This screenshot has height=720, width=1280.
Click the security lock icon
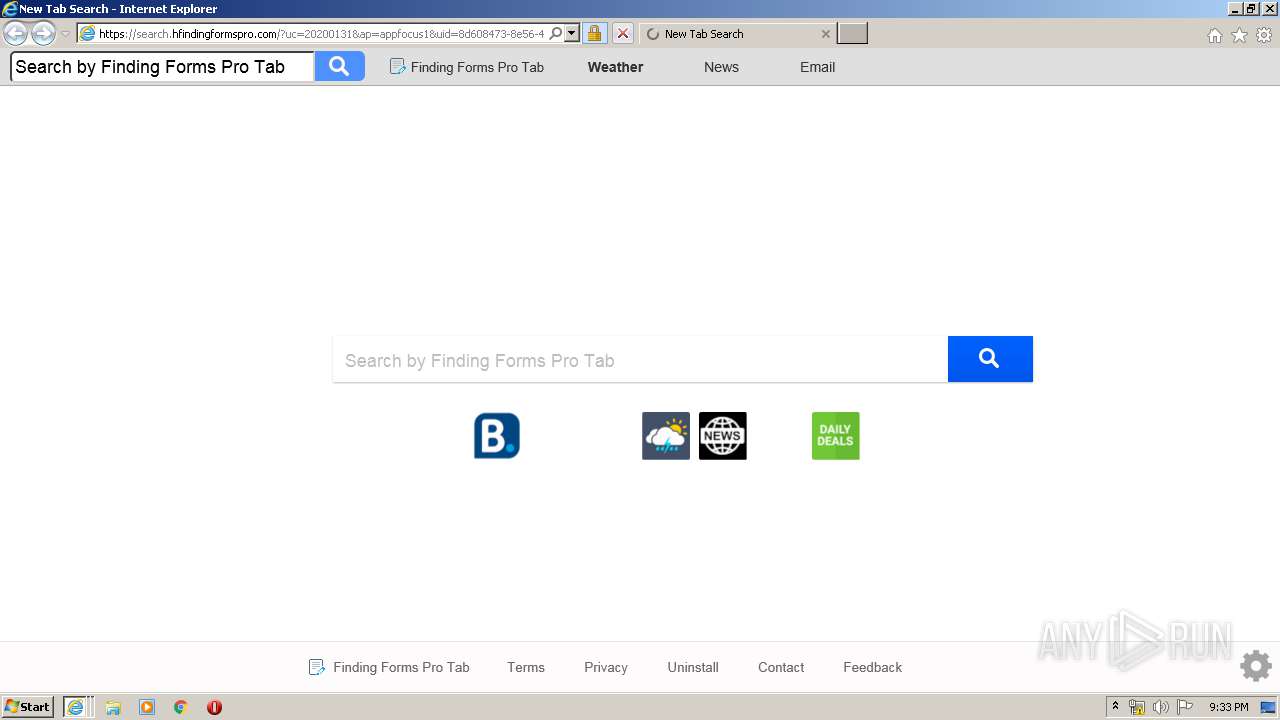pyautogui.click(x=594, y=34)
